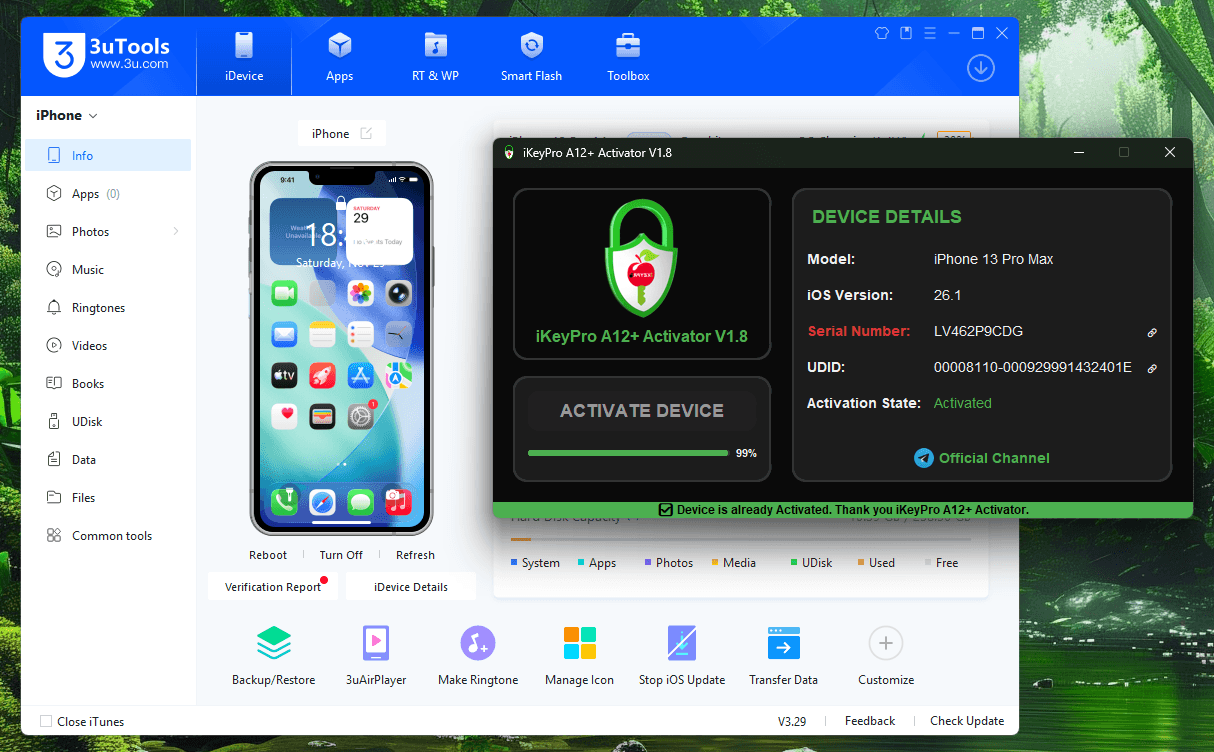1214x752 pixels.
Task: Click the Customize plus icon
Action: [x=885, y=643]
